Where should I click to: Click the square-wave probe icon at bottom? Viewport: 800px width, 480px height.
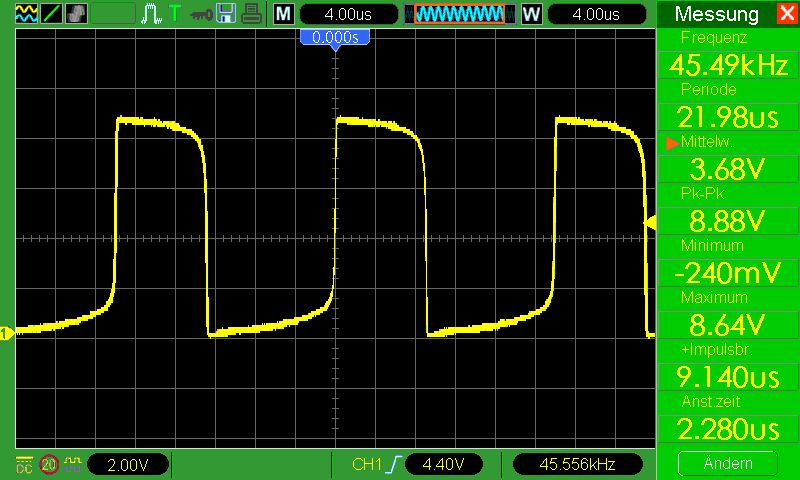coord(73,464)
